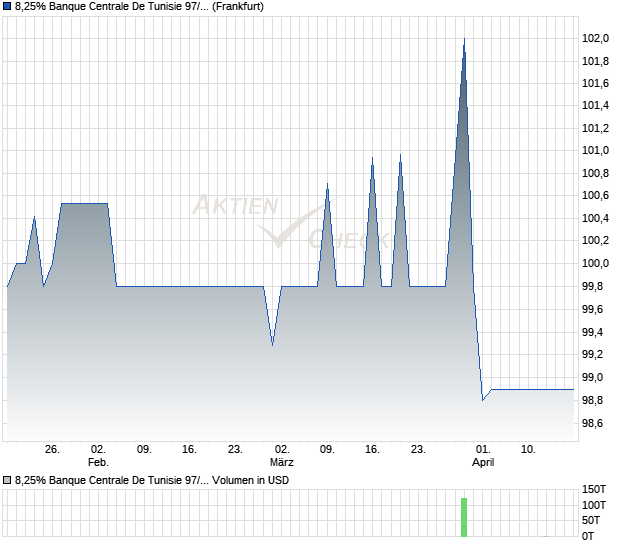Click the y-axis label 102,0
The height and width of the screenshot is (546, 620).
595,38
